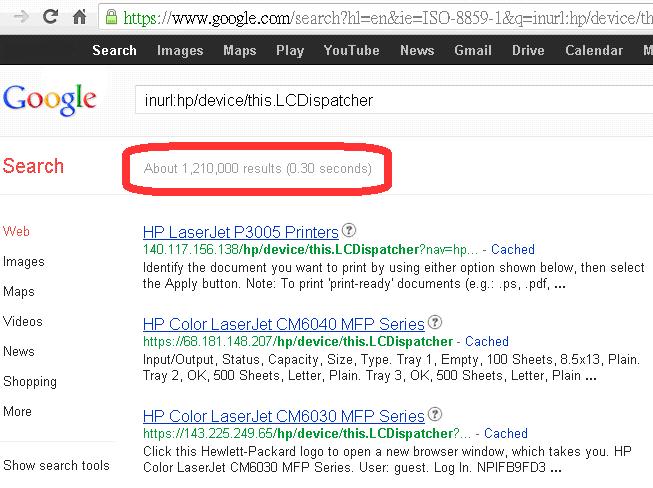Open Maps in the black top bar
The image size is (653, 488).
239,50
